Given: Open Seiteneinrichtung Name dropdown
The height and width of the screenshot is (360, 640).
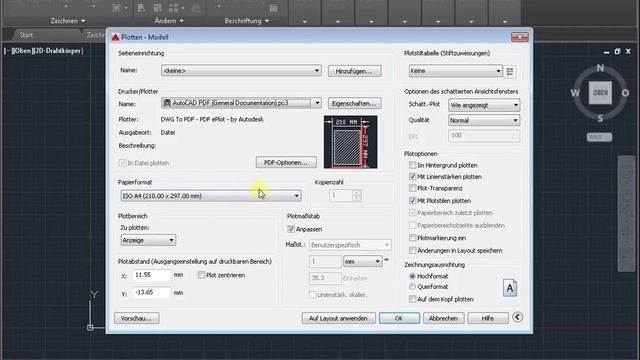Looking at the screenshot, I should (x=241, y=71).
